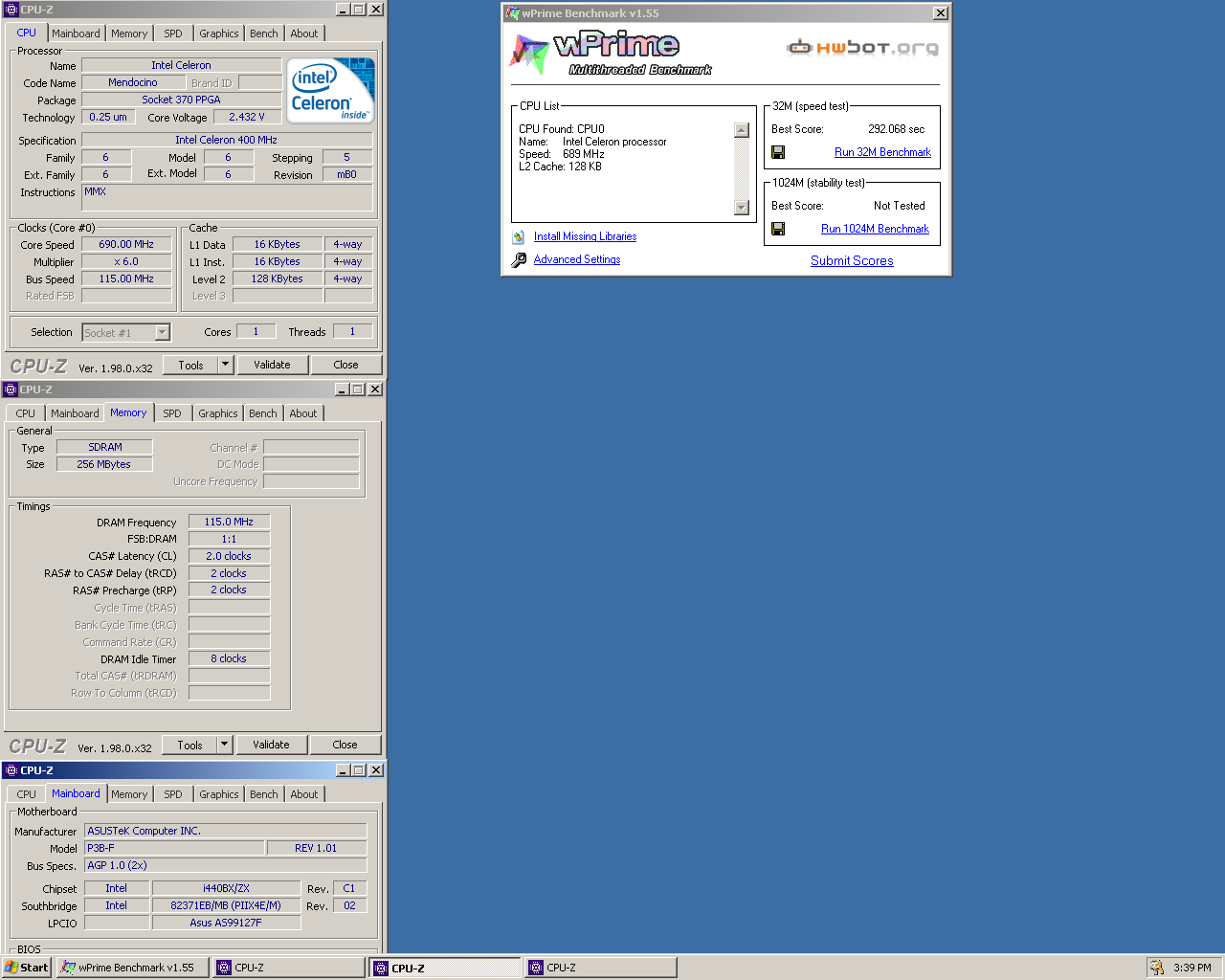Click the i440BX/ZX chipset field
Viewport: 1225px width, 980px height.
coord(227,888)
